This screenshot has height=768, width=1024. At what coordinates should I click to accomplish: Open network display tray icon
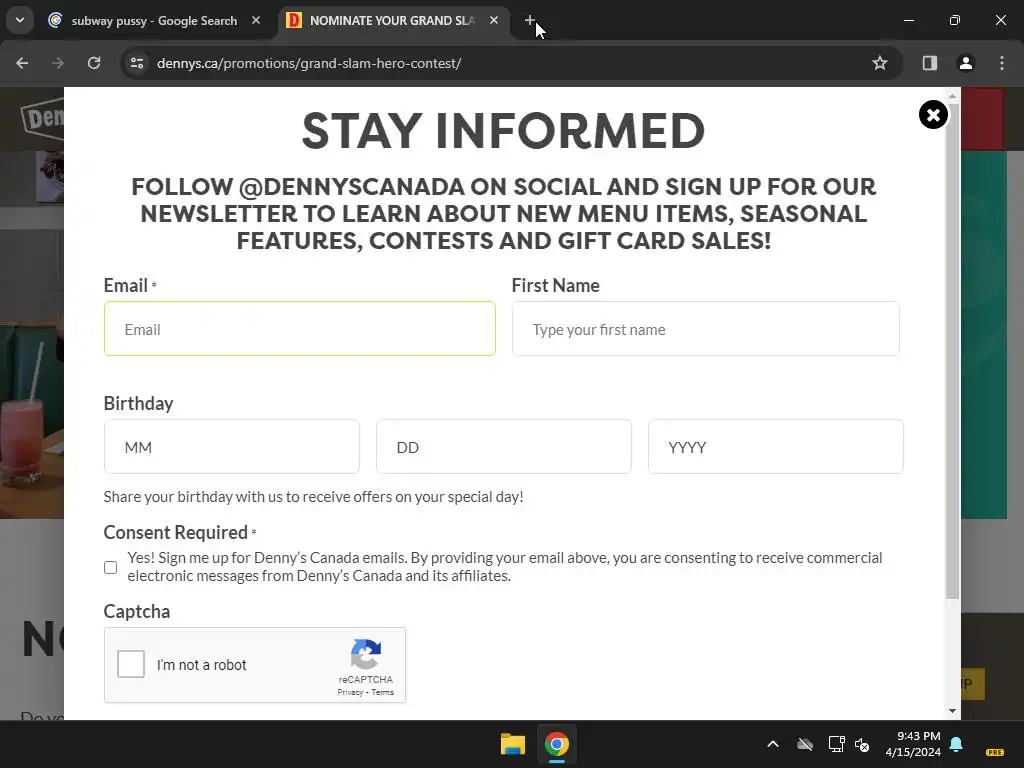coord(836,744)
